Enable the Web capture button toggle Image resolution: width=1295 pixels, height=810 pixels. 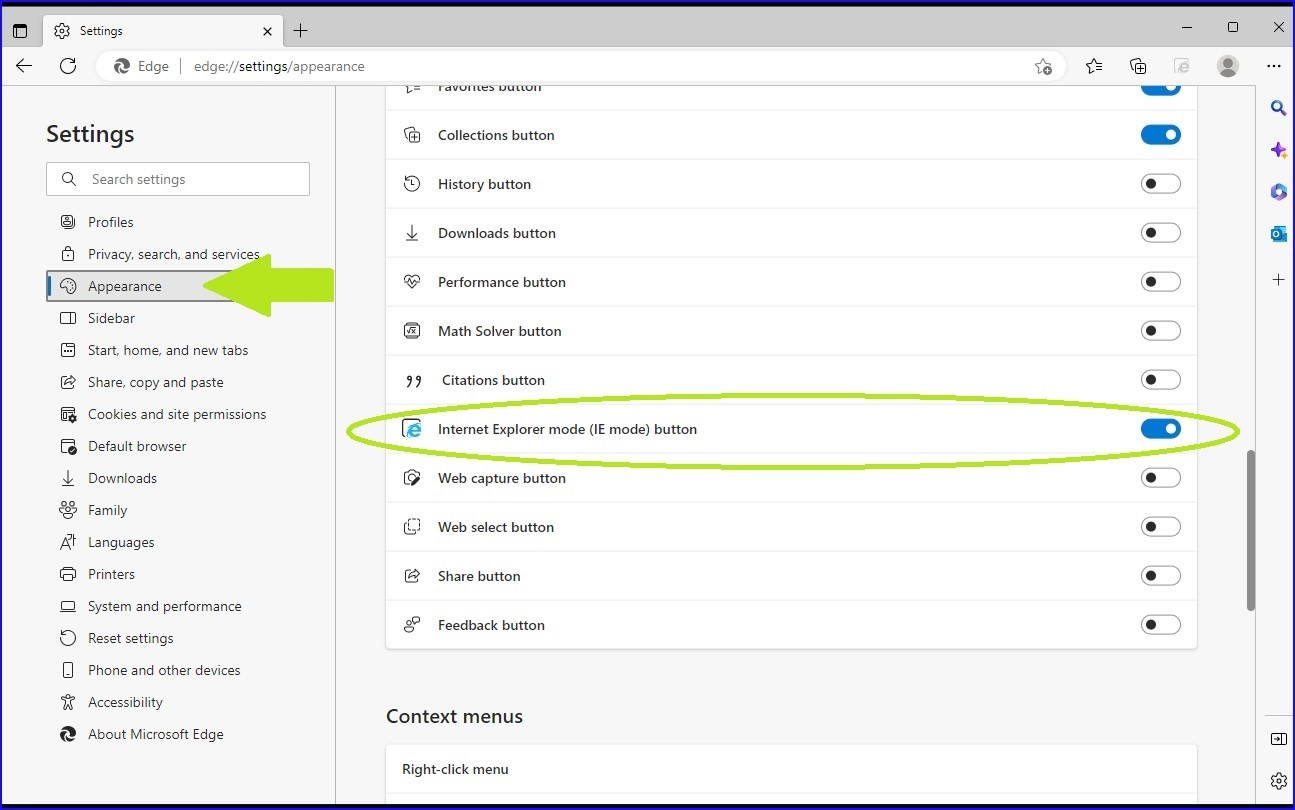click(x=1161, y=478)
